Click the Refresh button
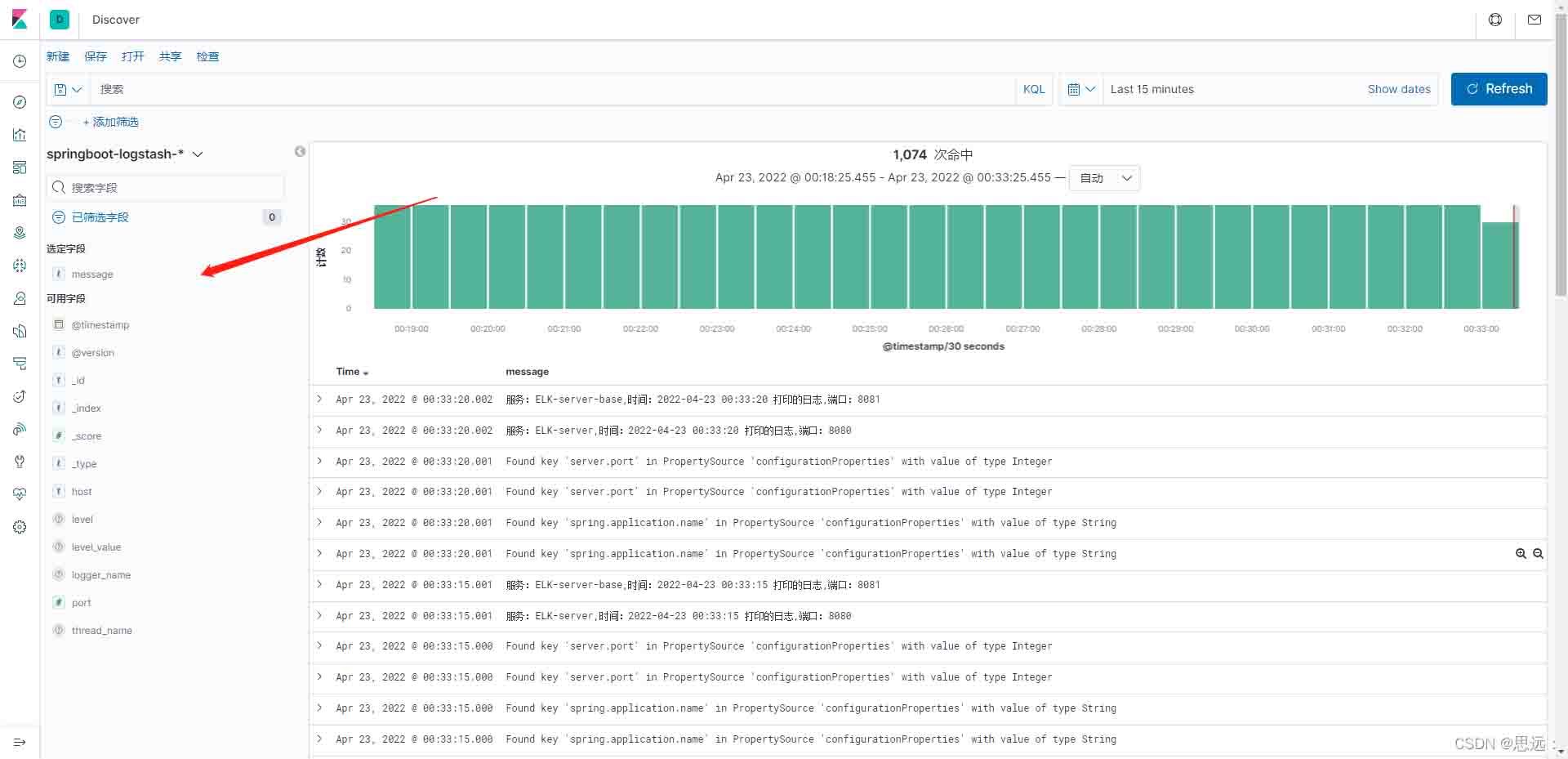 pos(1498,89)
